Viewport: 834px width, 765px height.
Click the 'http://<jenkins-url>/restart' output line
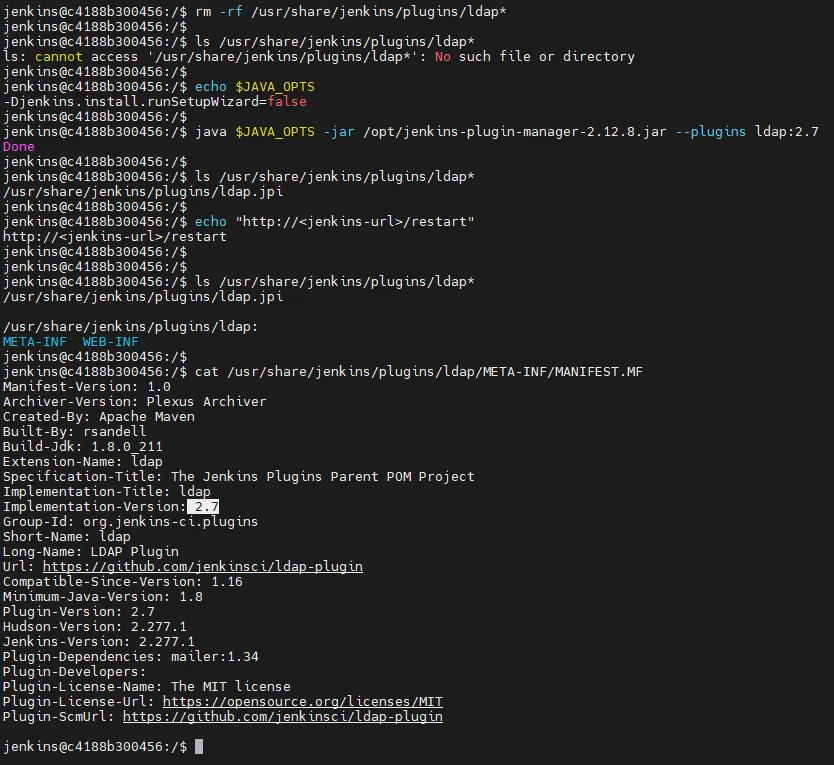(114, 236)
